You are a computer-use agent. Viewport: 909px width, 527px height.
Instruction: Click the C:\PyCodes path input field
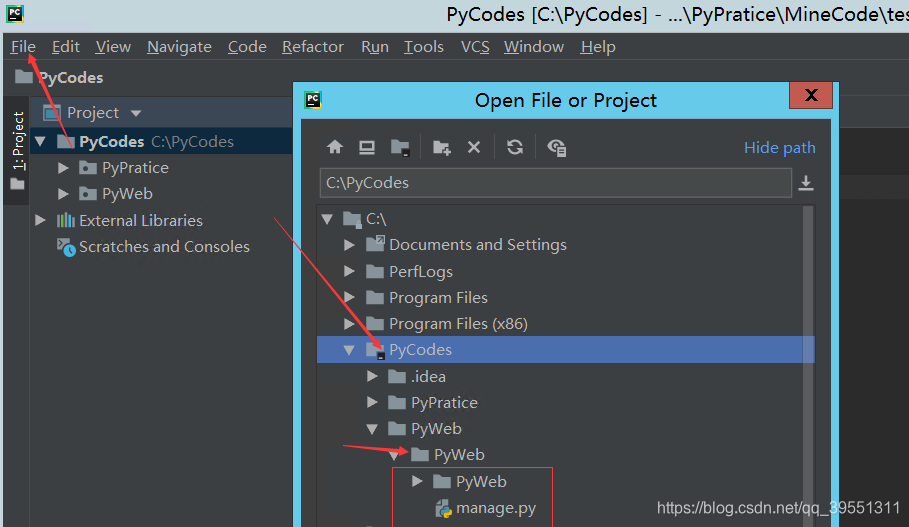pos(555,183)
